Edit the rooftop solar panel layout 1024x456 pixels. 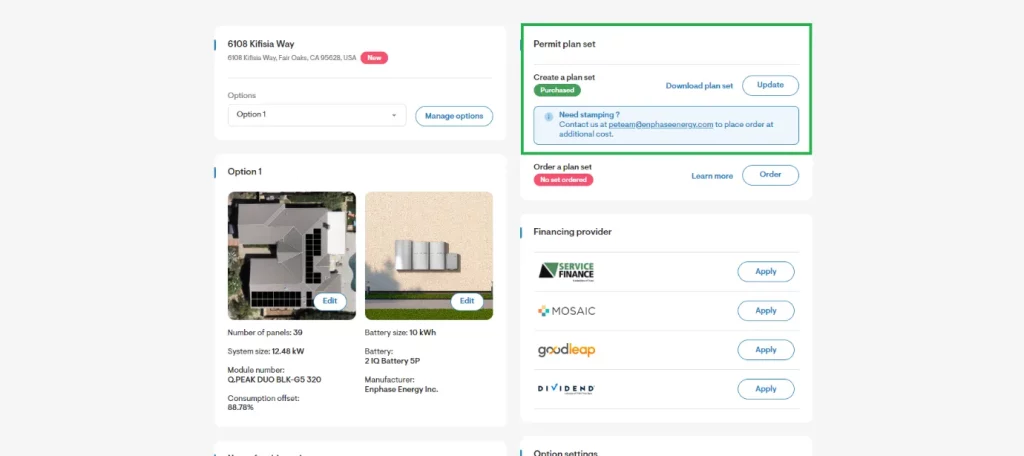(x=331, y=300)
